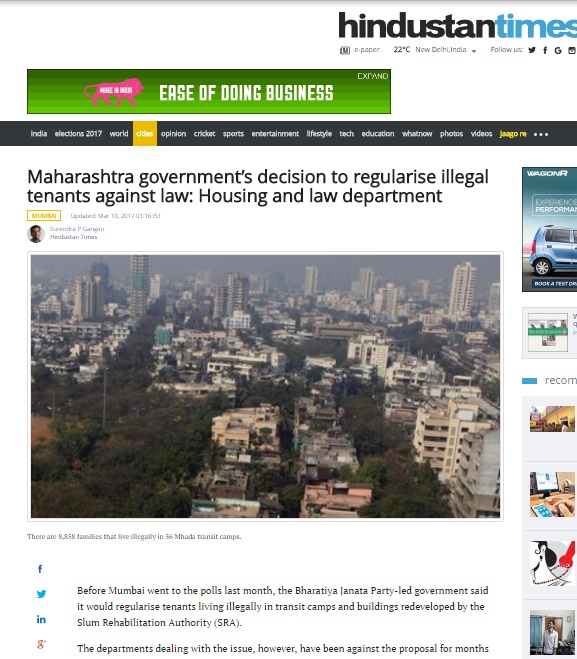Open the jaago re section

coord(513,134)
